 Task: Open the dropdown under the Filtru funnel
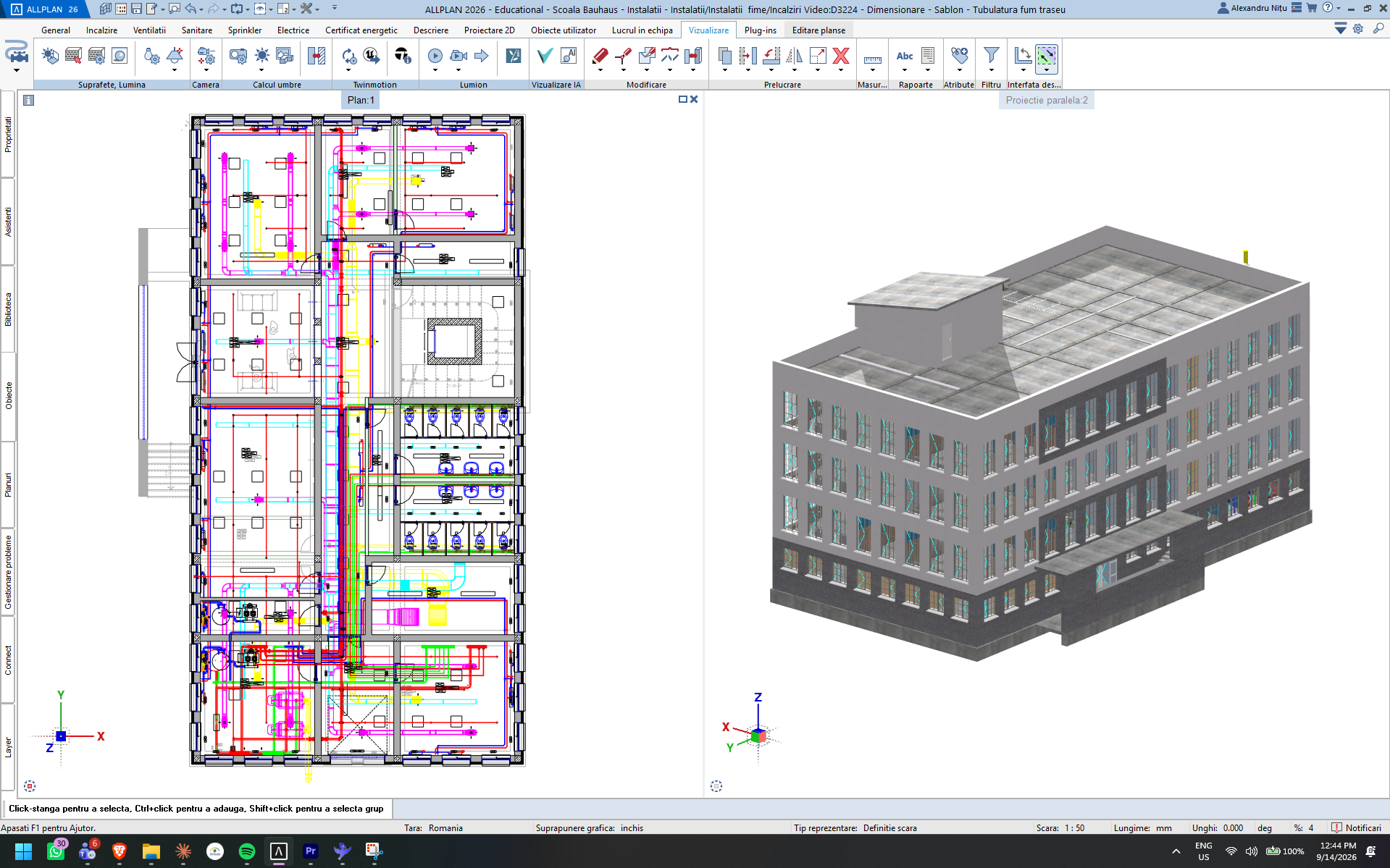[991, 69]
